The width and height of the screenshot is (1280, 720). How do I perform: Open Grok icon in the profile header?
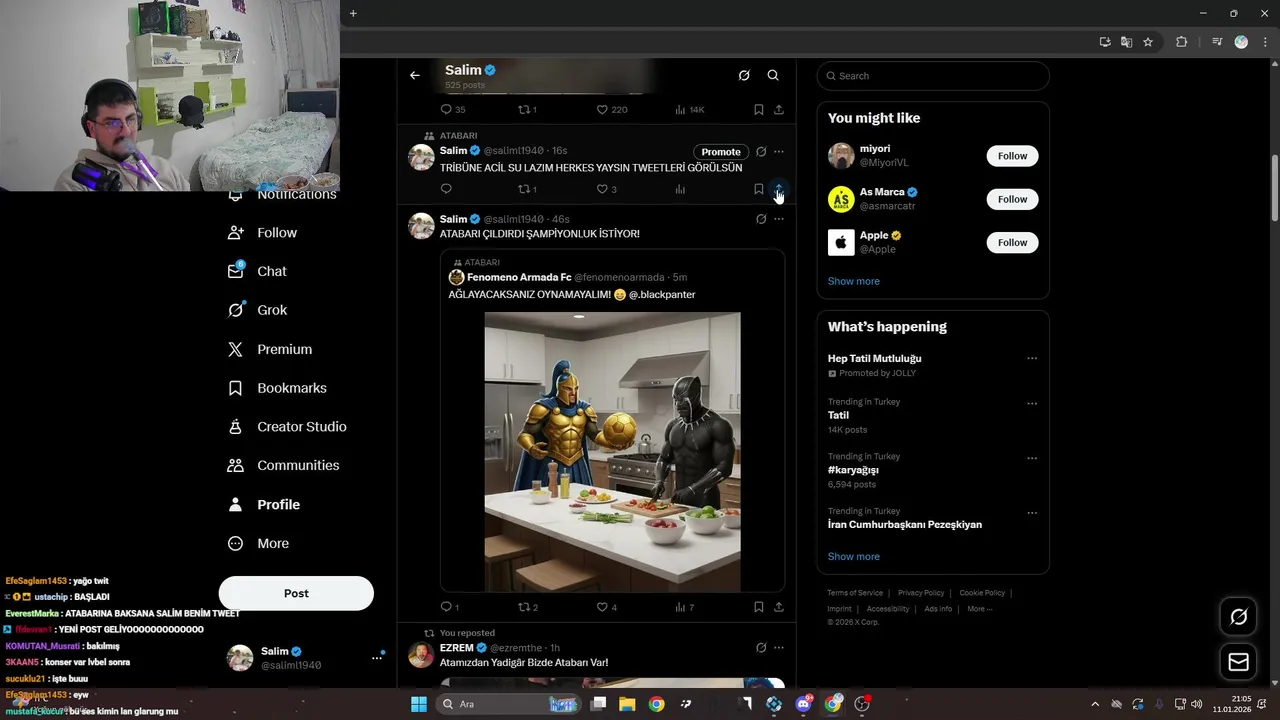[744, 75]
